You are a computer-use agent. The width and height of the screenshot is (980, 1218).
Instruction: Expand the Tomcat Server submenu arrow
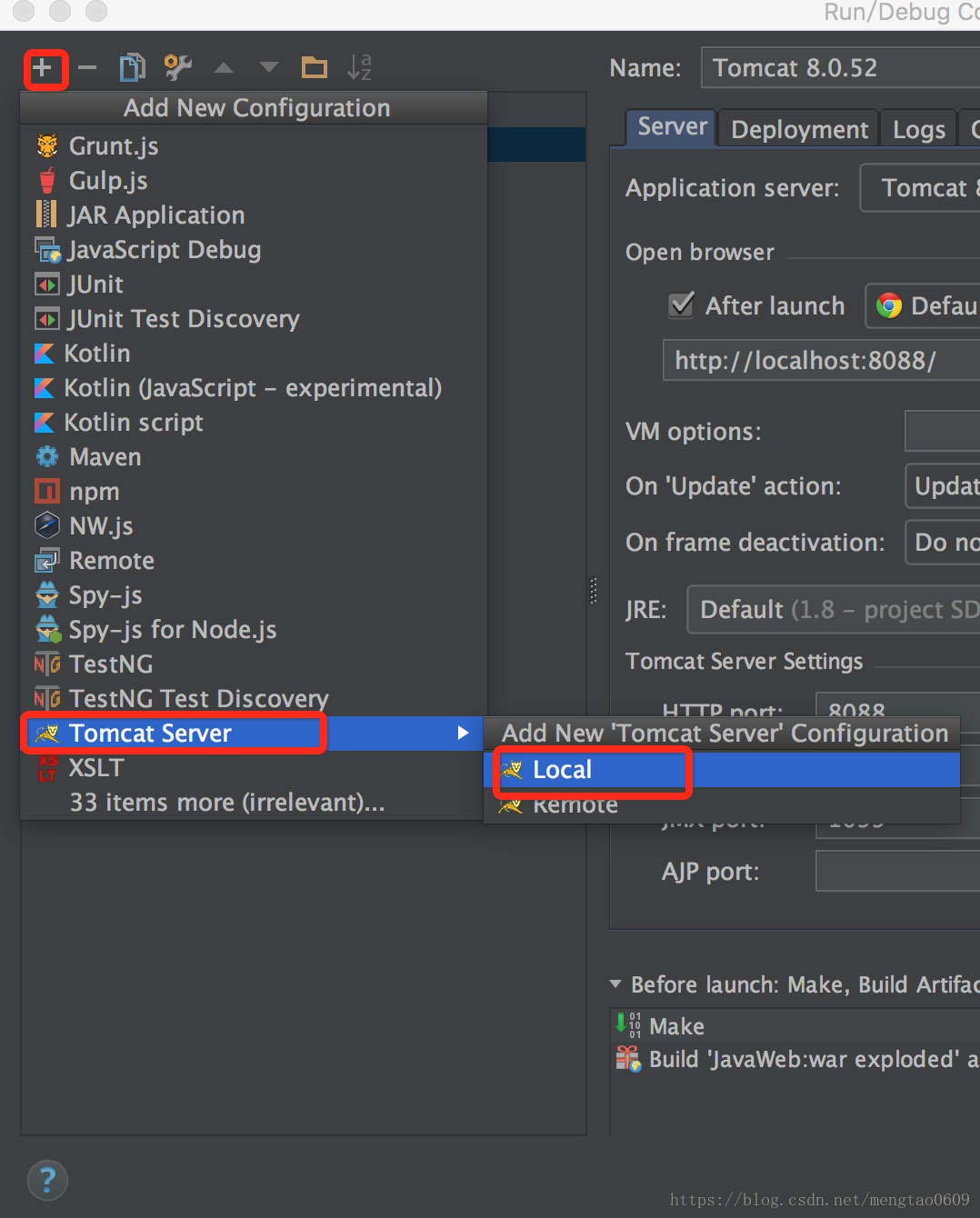coord(464,733)
